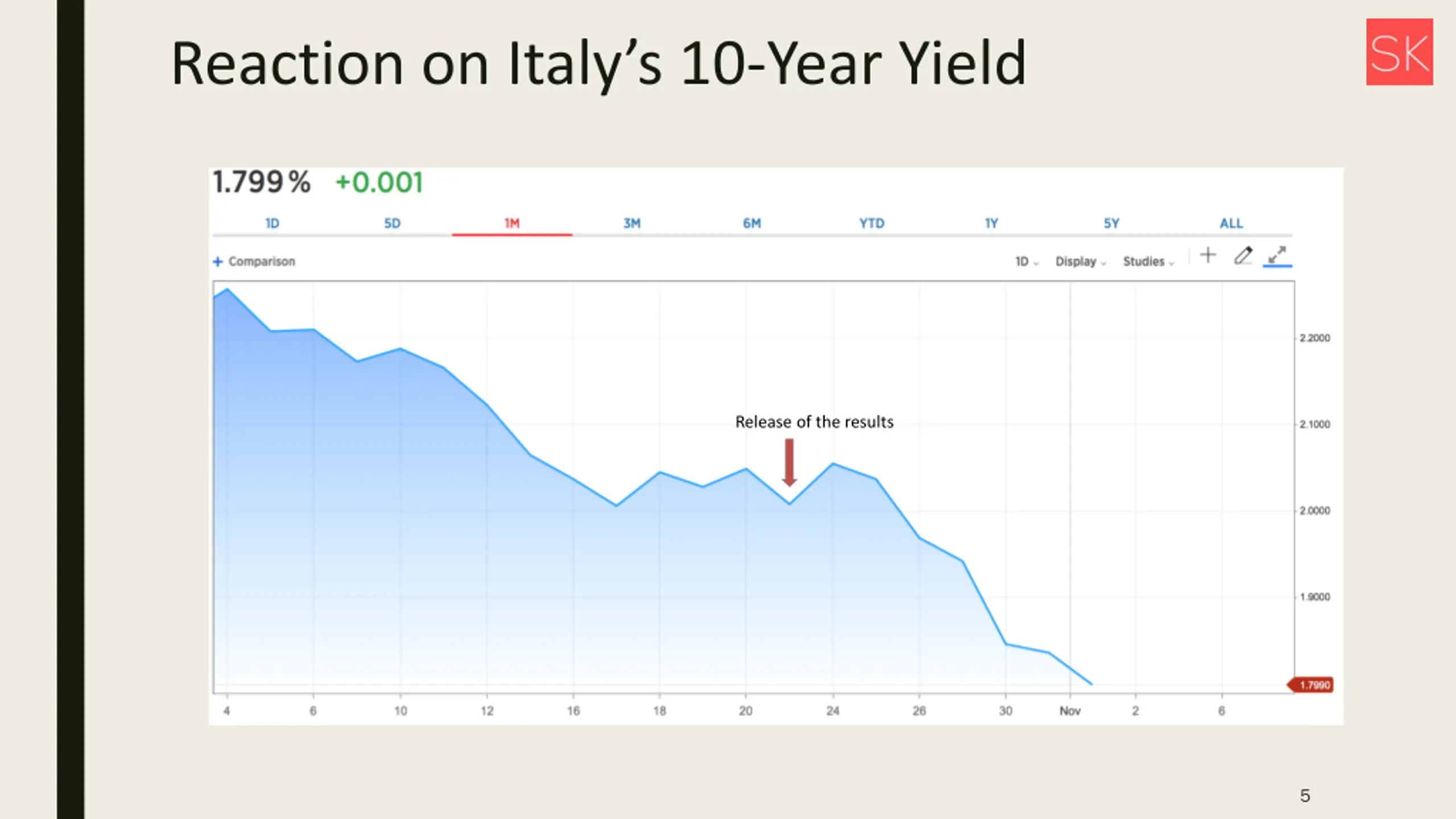The image size is (1456, 819).
Task: Click the red downward arrow annotation
Action: (789, 462)
